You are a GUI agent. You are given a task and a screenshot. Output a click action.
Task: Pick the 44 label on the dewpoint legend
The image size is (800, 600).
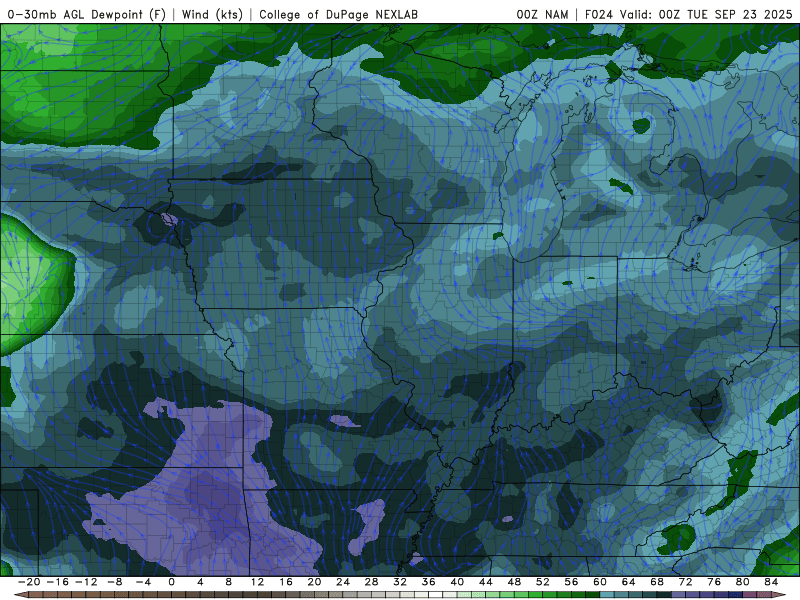tap(486, 582)
